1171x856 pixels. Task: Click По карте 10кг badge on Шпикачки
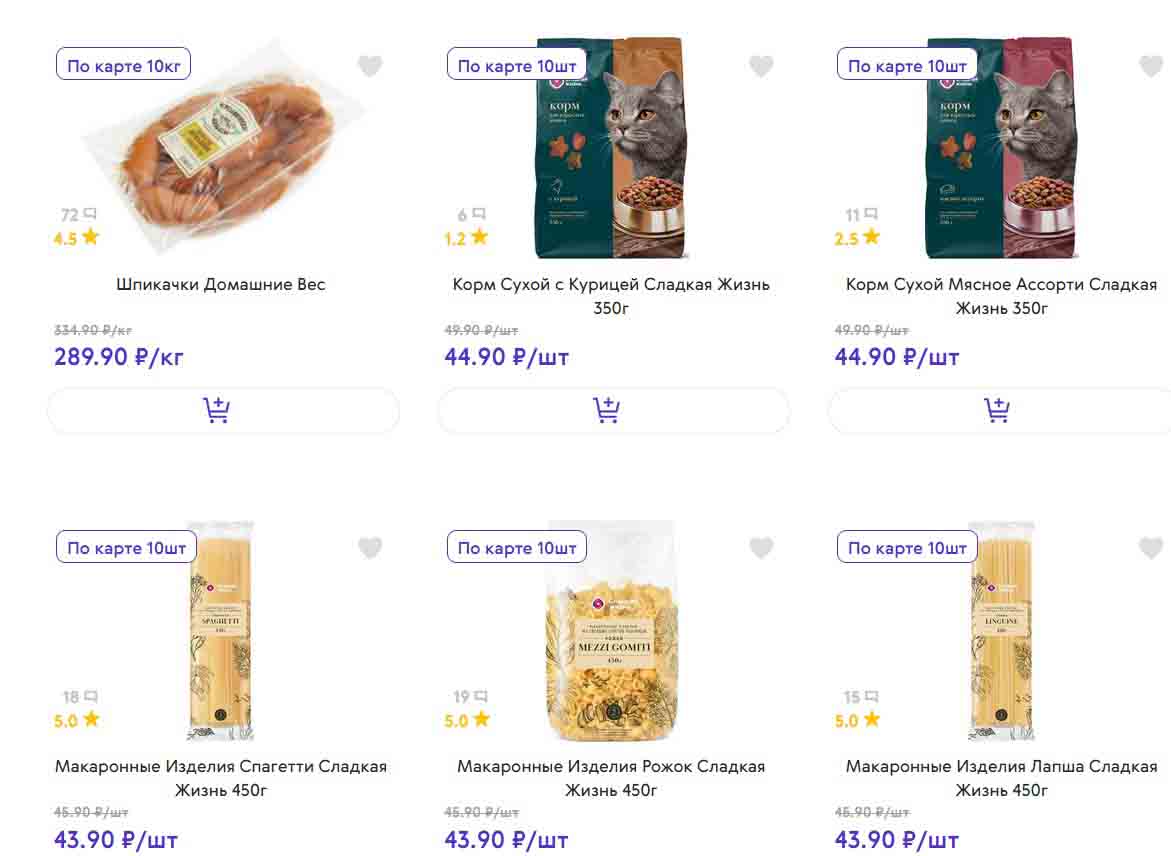(124, 66)
